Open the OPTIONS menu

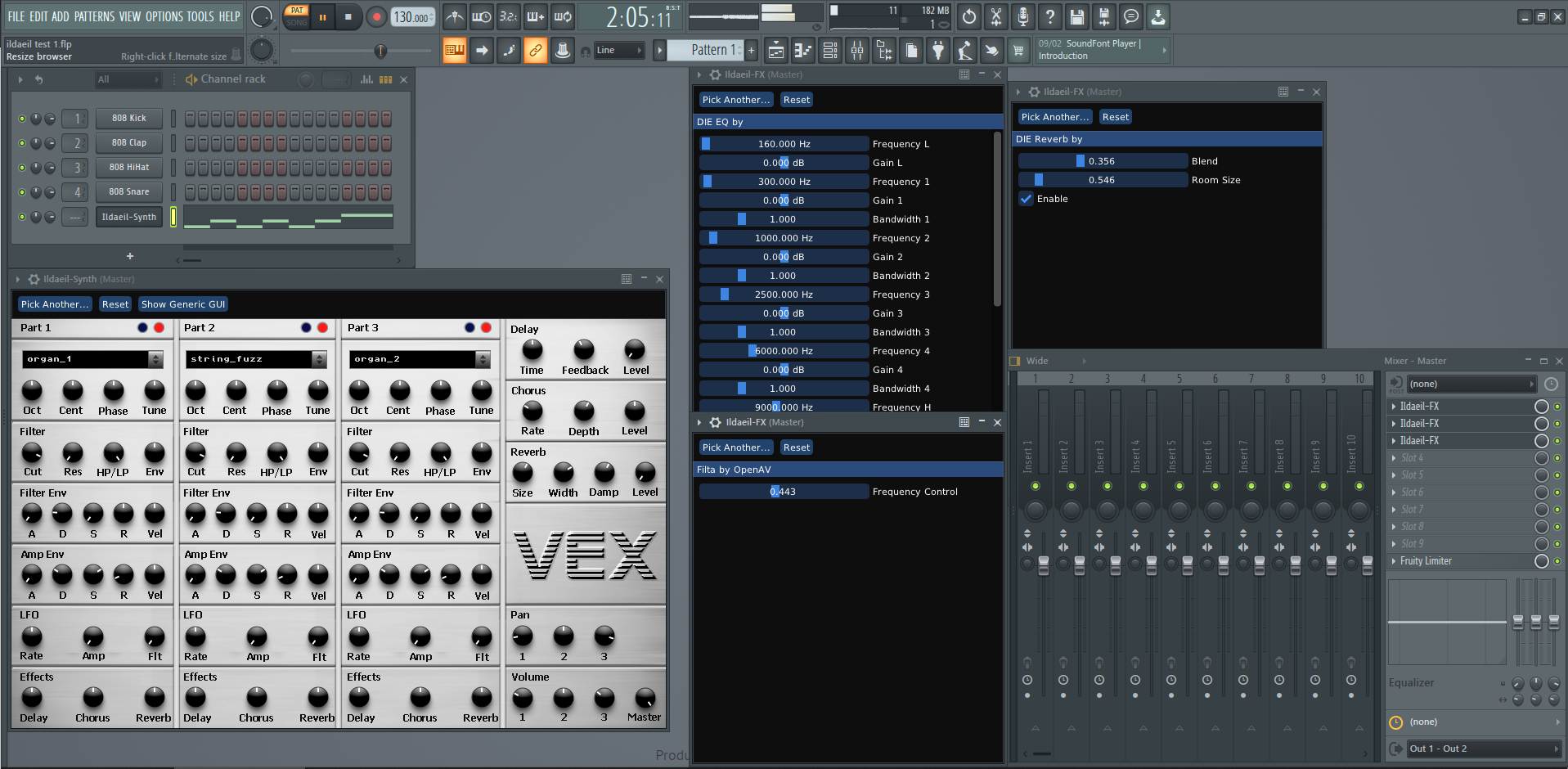click(164, 16)
